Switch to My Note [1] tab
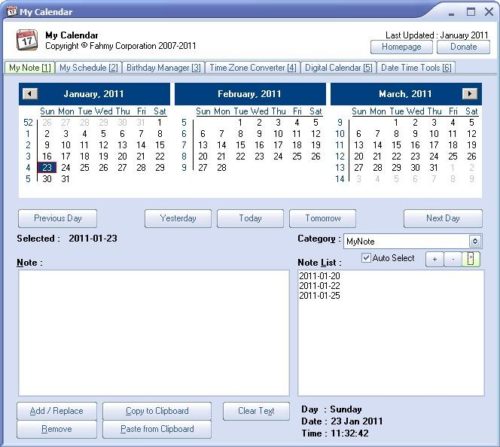This screenshot has height=447, width=500. click(30, 68)
